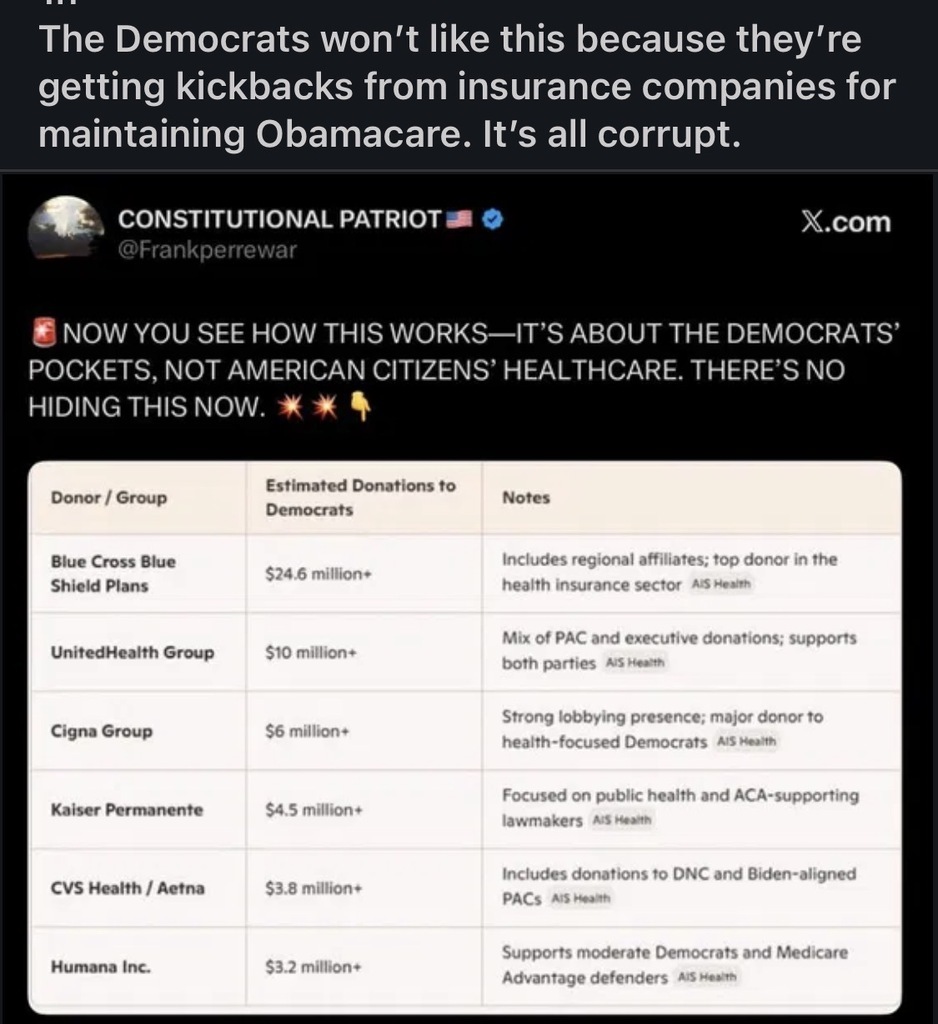Click the first explosion emoji after 'NOW.'
The height and width of the screenshot is (1024, 938).
click(293, 408)
